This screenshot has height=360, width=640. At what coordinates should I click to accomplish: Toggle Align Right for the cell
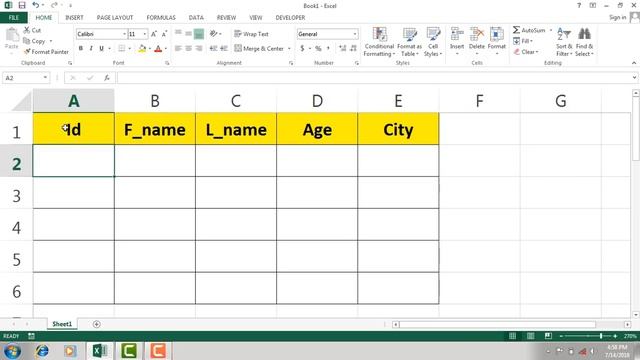199,48
